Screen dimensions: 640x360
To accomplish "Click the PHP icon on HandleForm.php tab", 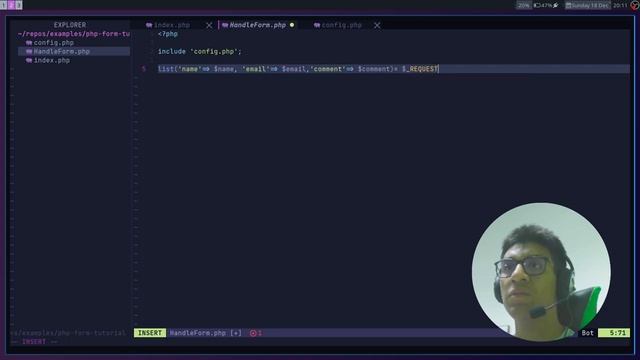I will pos(225,25).
